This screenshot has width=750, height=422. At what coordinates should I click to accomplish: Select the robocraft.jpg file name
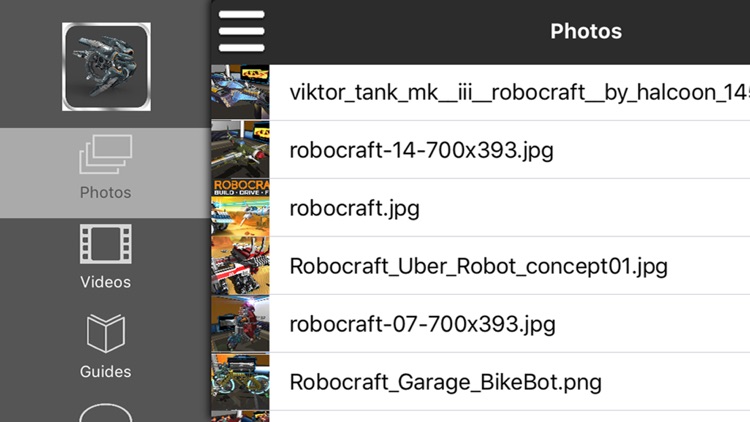[354, 209]
